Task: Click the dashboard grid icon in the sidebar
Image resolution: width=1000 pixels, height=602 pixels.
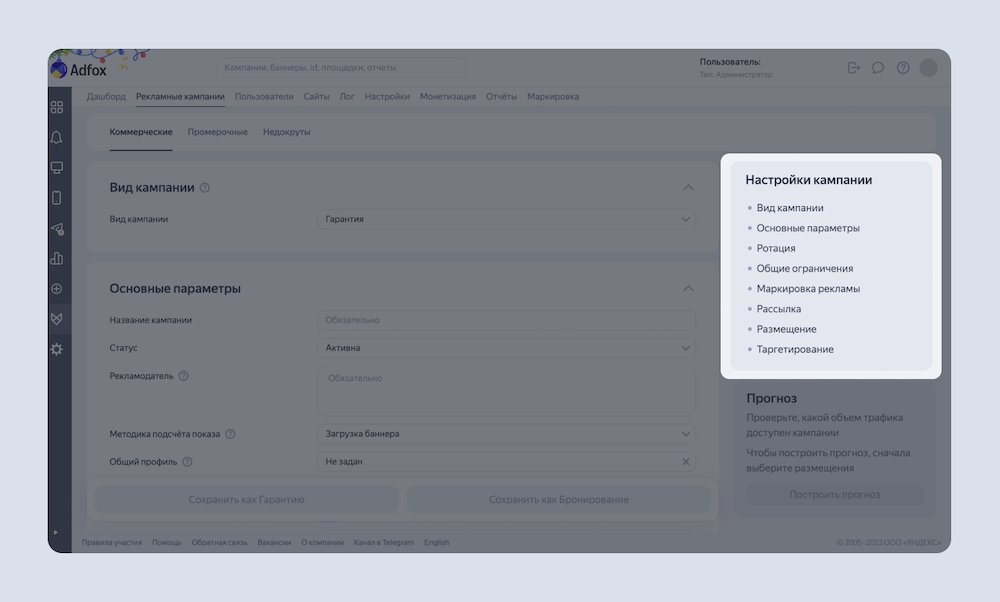Action: coord(57,107)
